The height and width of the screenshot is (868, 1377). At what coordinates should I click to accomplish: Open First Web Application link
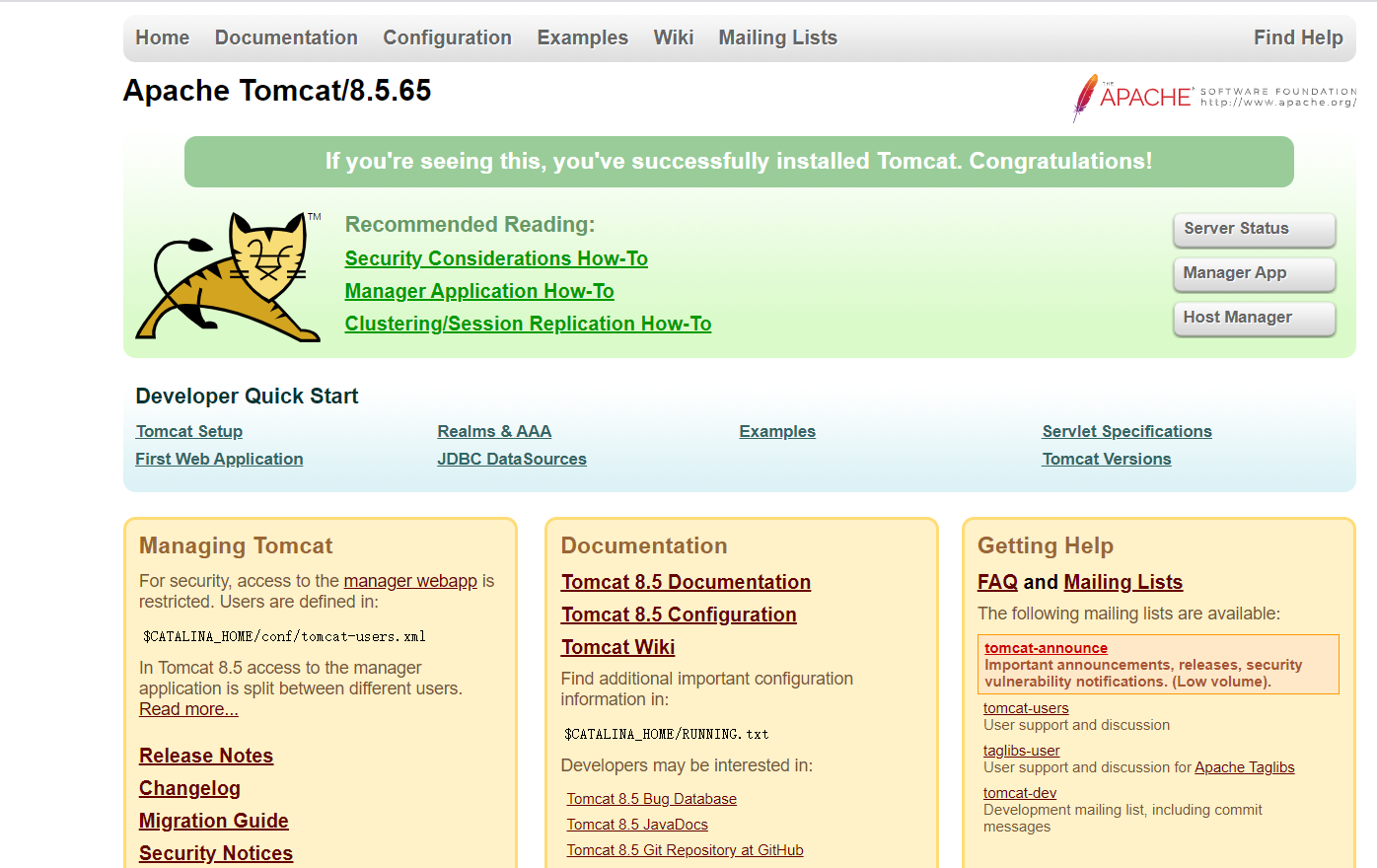tap(219, 459)
